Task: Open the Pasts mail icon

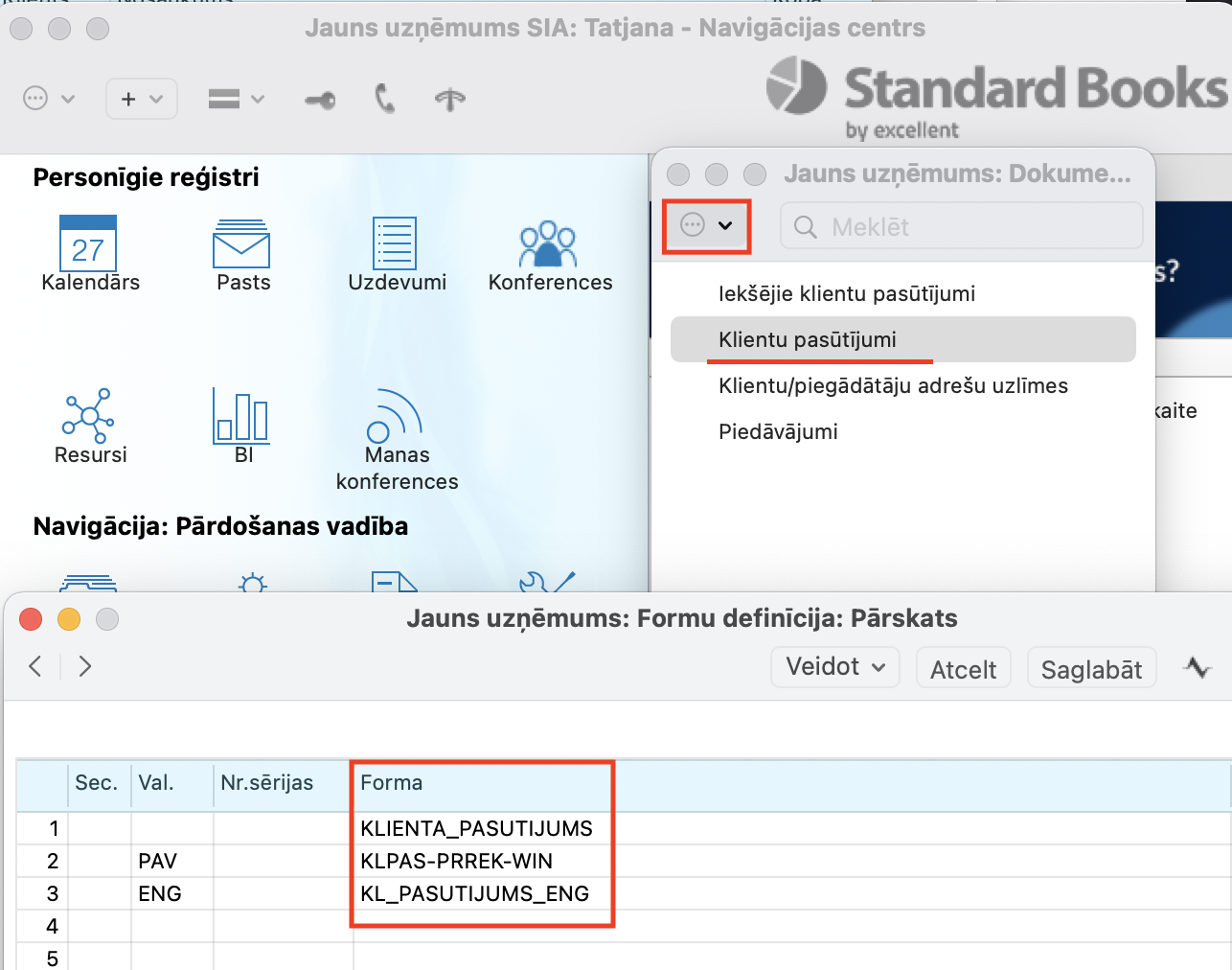Action: click(241, 245)
